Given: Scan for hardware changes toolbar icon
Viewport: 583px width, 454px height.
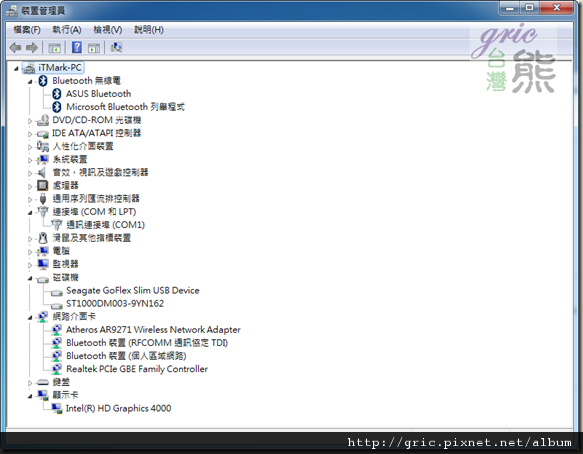Looking at the screenshot, I should tap(116, 47).
